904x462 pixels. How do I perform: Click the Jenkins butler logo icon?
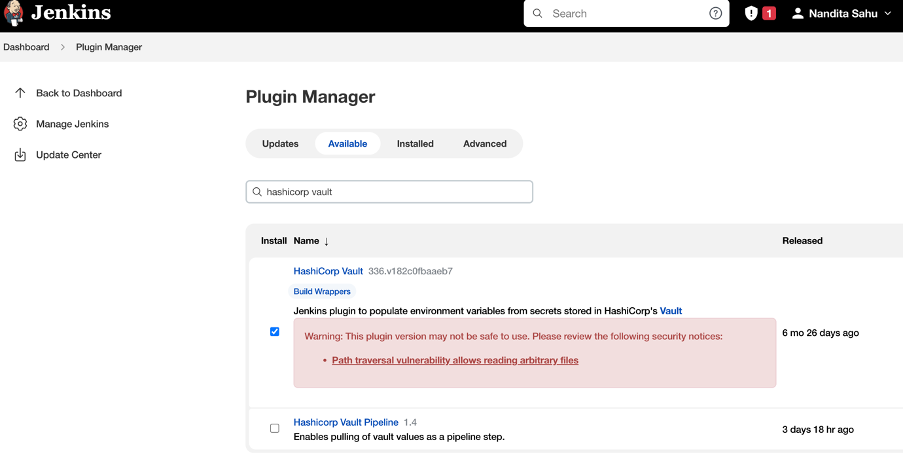[13, 13]
